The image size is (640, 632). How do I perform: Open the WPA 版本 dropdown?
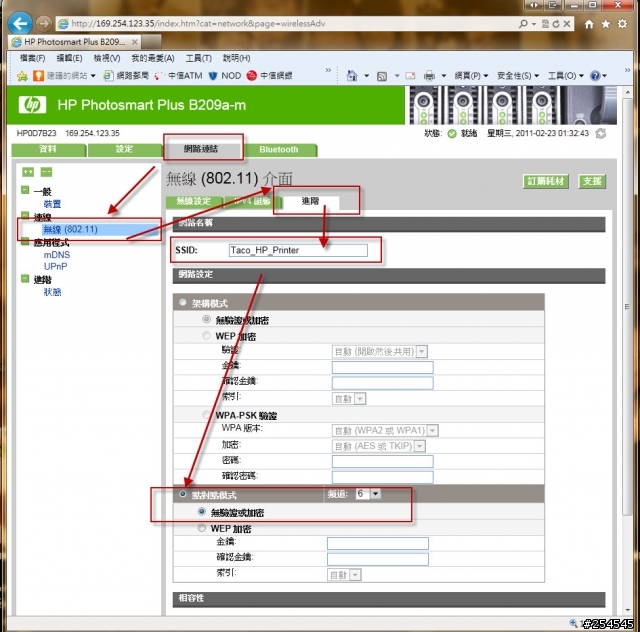pos(385,430)
